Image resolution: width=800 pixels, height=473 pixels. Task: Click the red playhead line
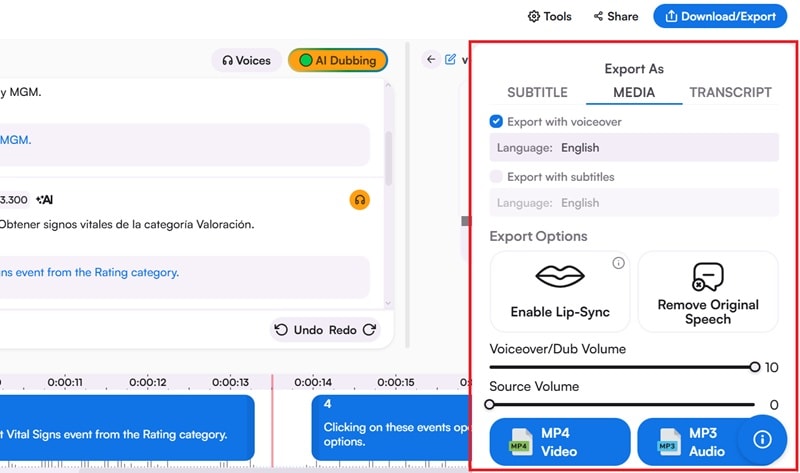coord(272,421)
